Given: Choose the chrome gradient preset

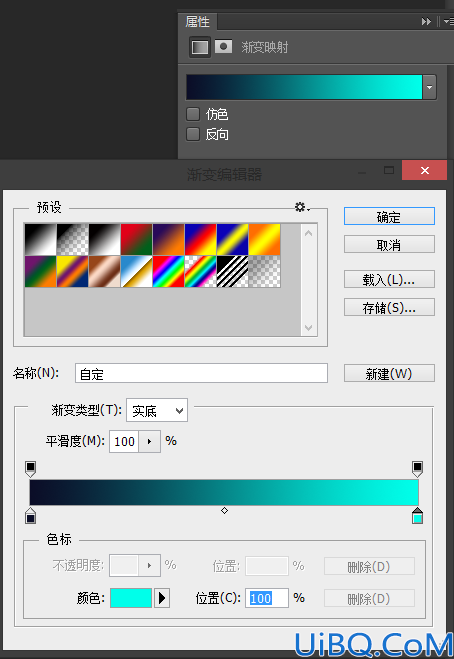Looking at the screenshot, I should (136, 272).
